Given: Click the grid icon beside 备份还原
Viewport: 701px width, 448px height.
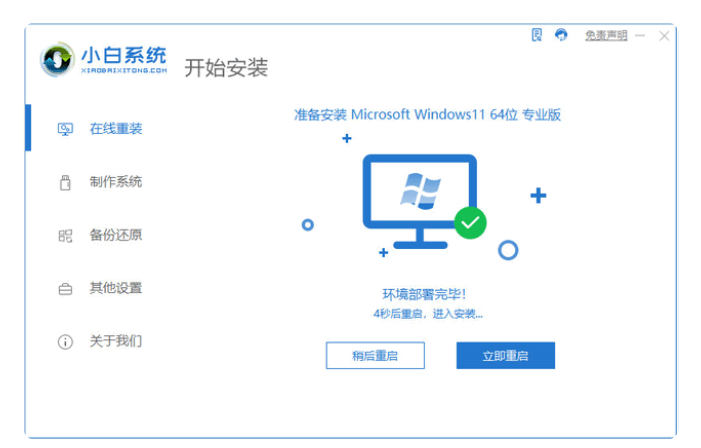Looking at the screenshot, I should pyautogui.click(x=65, y=236).
